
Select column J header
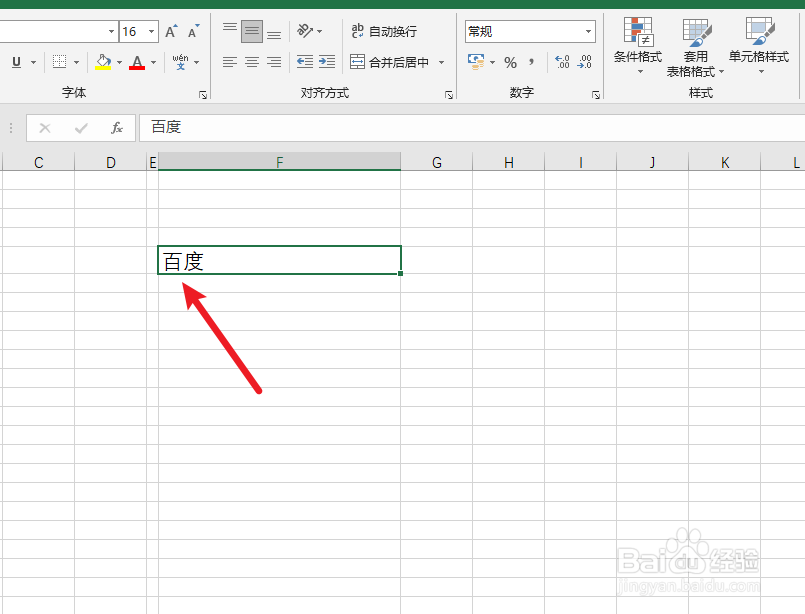point(653,162)
